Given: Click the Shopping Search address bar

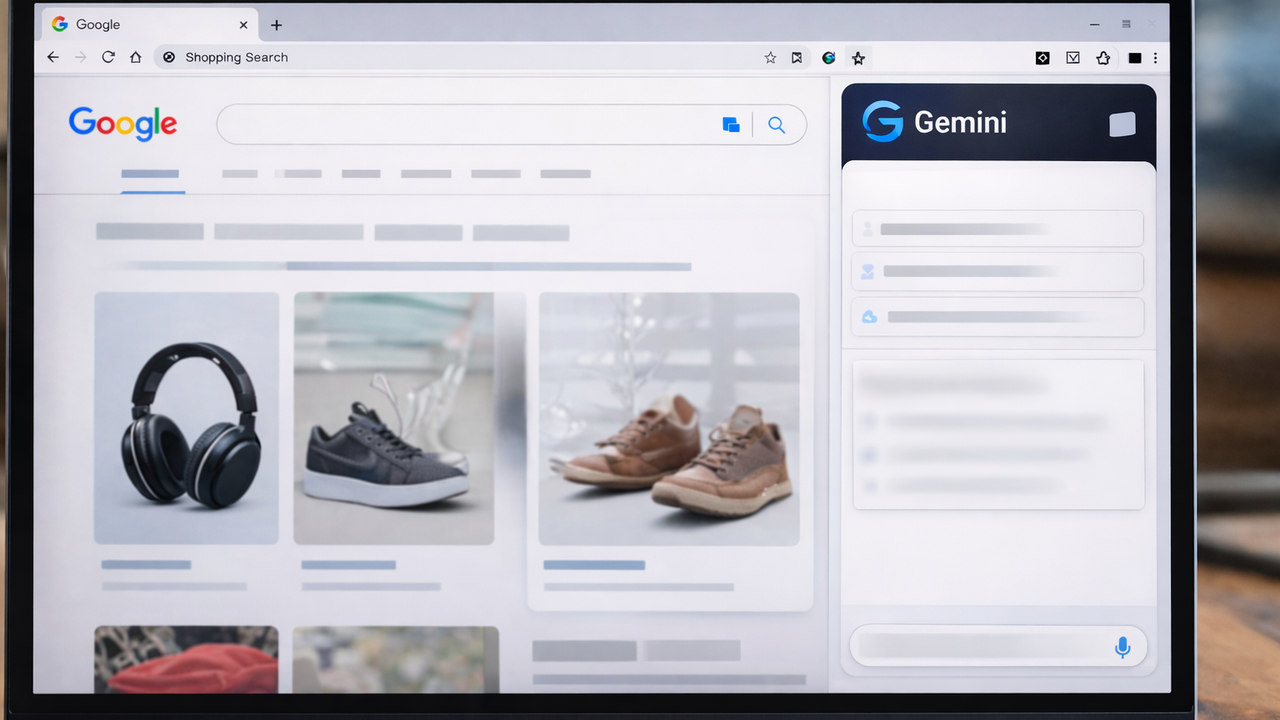Looking at the screenshot, I should [450, 58].
